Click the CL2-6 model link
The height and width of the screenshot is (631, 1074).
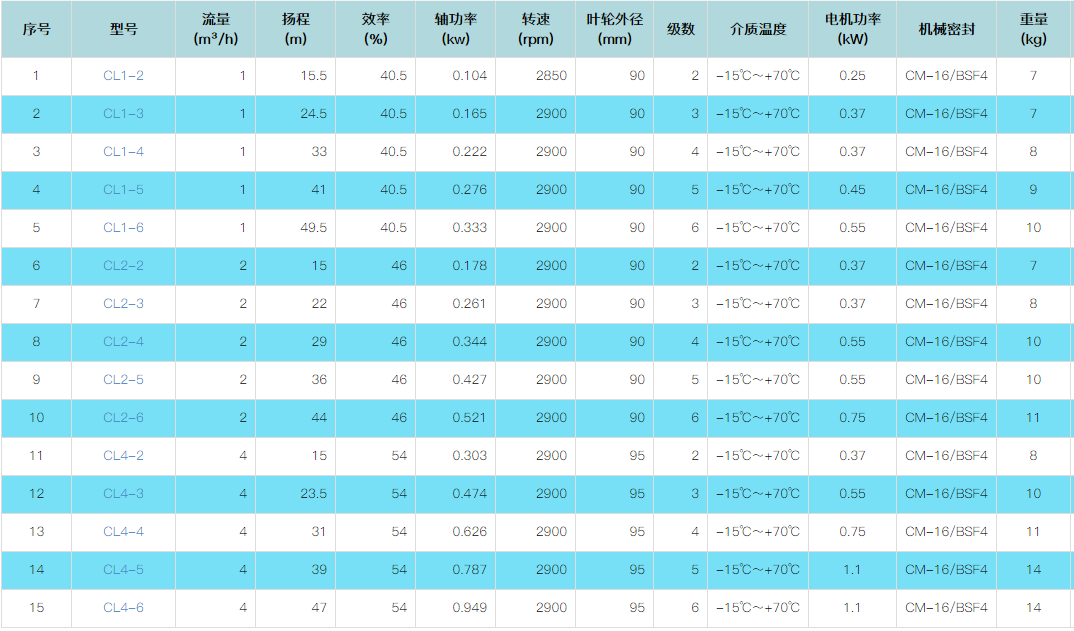coord(123,418)
